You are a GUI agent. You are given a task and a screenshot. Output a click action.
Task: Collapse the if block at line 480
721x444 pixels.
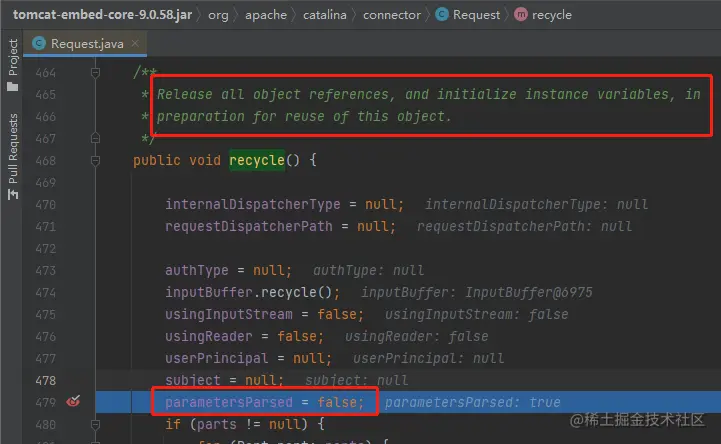tap(95, 424)
